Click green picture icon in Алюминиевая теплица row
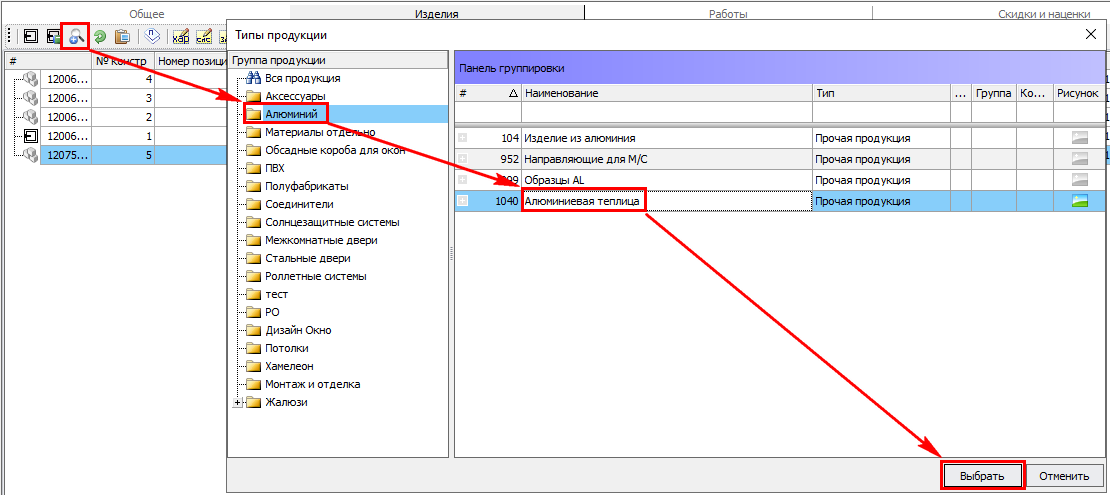 [1079, 202]
